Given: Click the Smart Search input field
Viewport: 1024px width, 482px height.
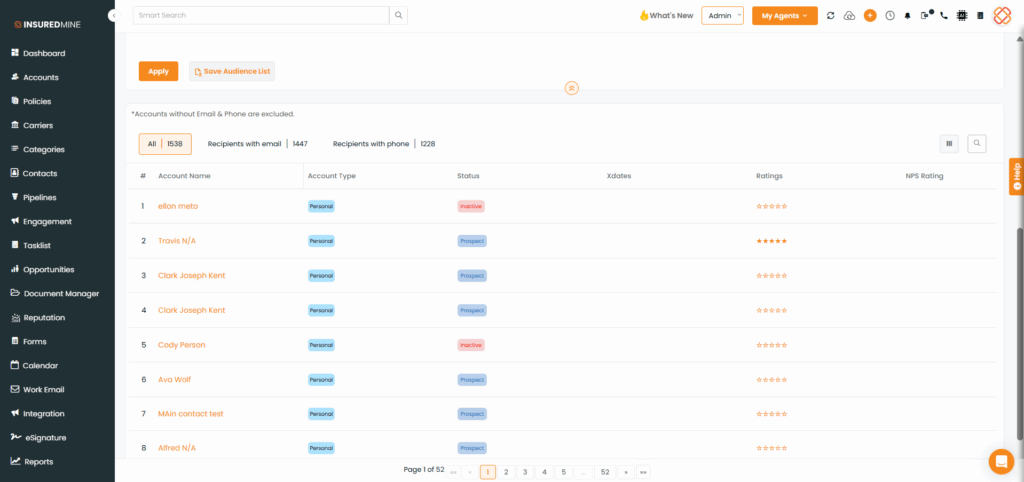Looking at the screenshot, I should coord(260,16).
